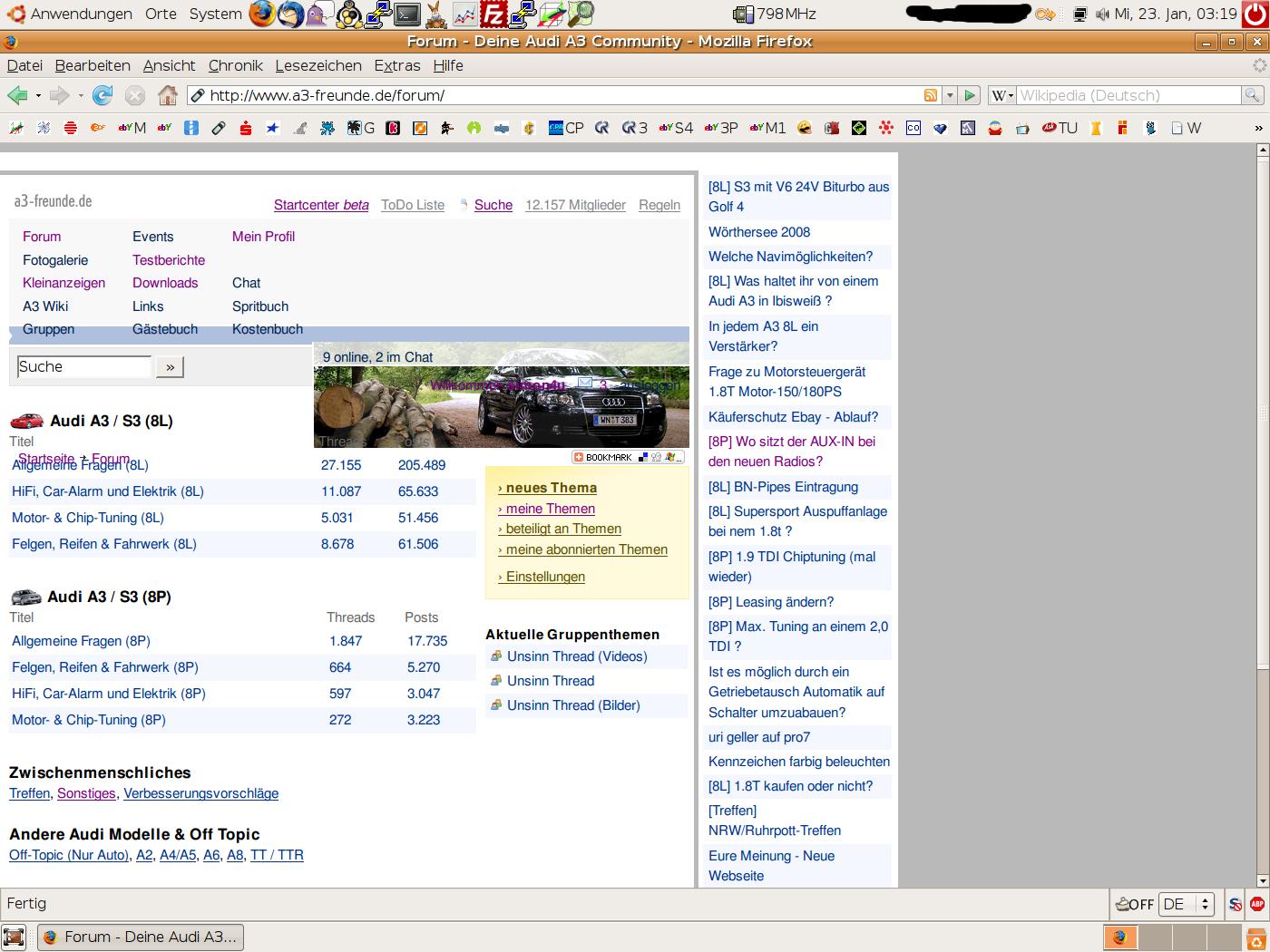
Task: Open the address bar URL history dropdown
Action: point(950,95)
